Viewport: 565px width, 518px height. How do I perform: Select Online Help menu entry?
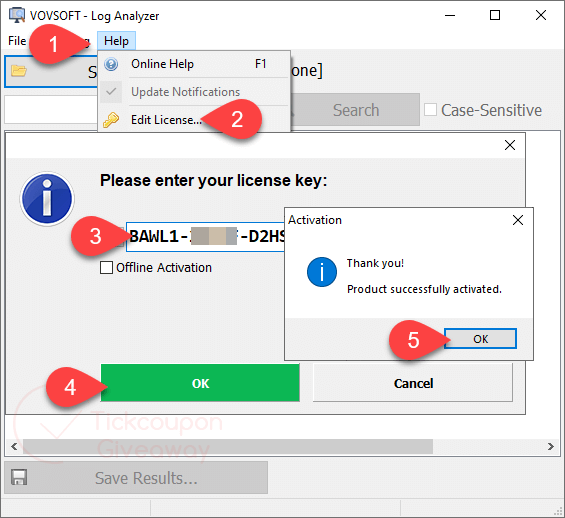[x=194, y=64]
